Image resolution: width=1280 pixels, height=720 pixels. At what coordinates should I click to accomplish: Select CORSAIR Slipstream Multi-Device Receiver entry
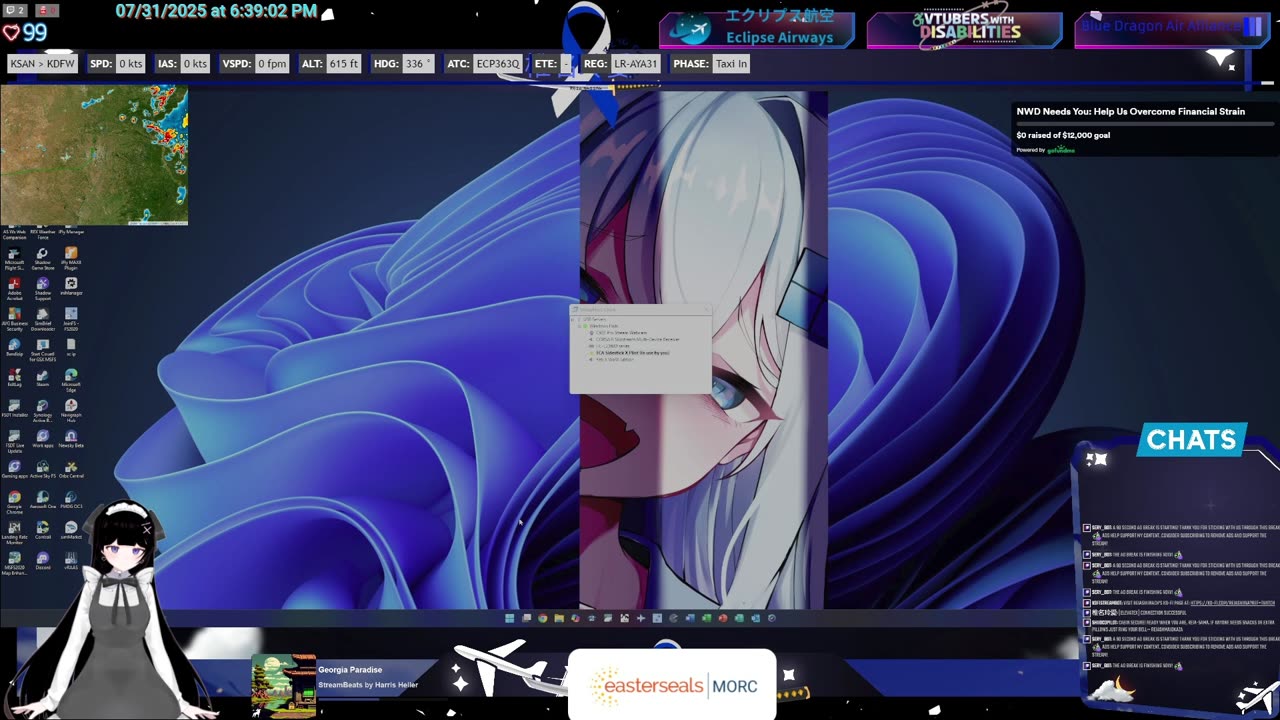[x=635, y=339]
